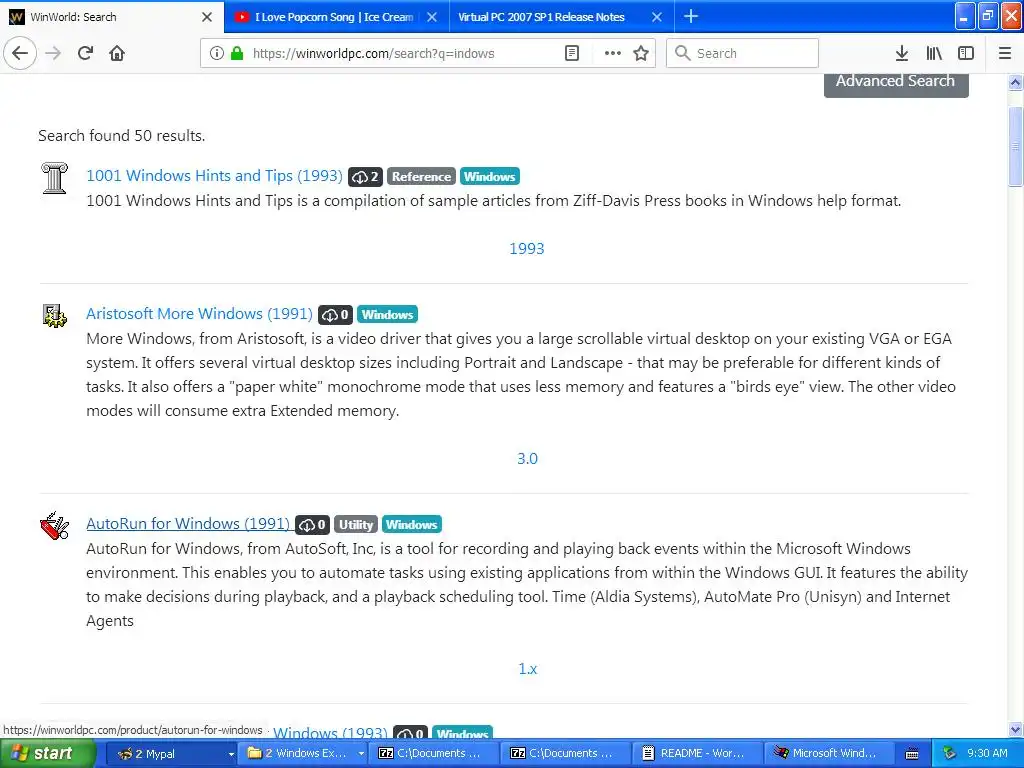Click Windows tag on 1001 Windows Hints

[490, 176]
